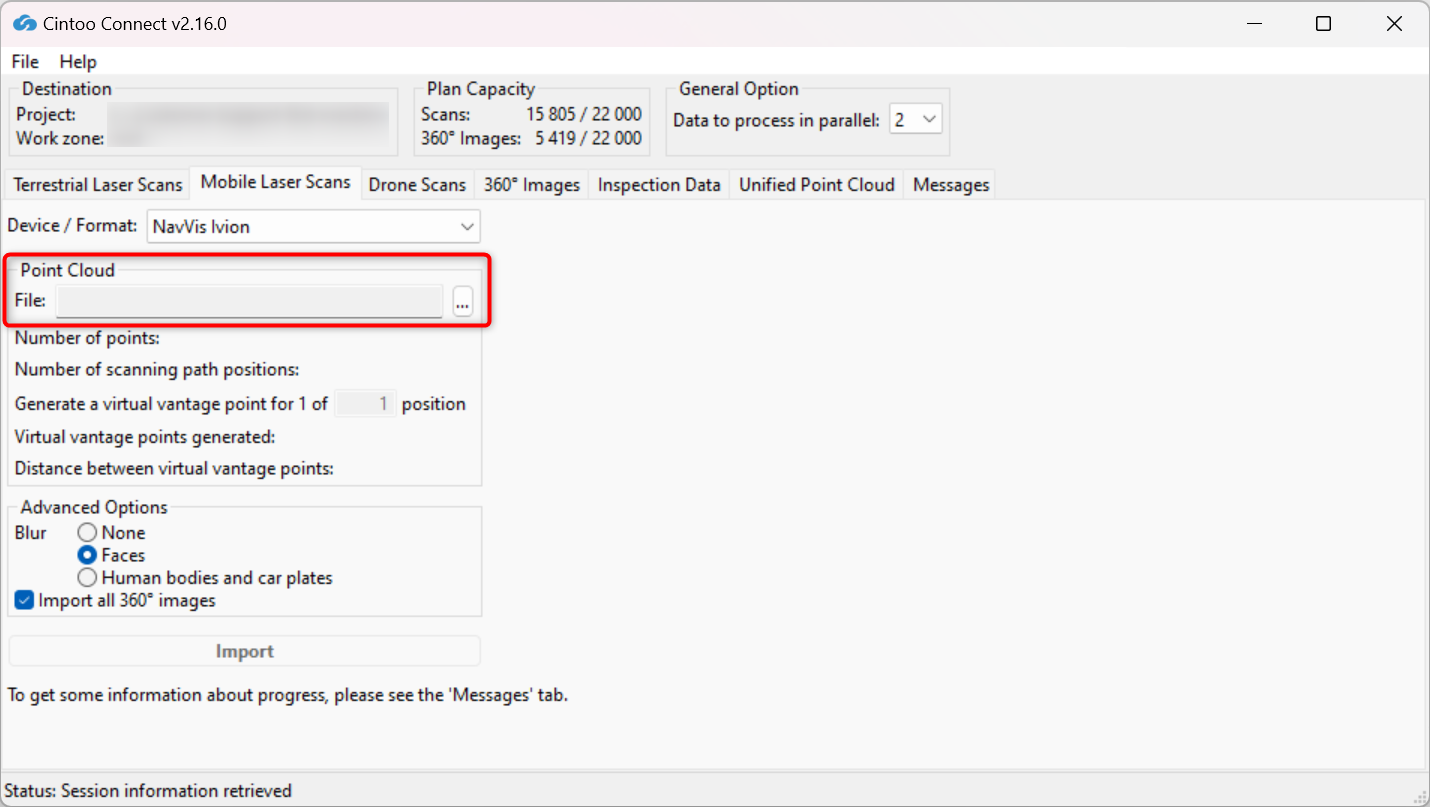Click the Project label in Destination

(x=46, y=114)
